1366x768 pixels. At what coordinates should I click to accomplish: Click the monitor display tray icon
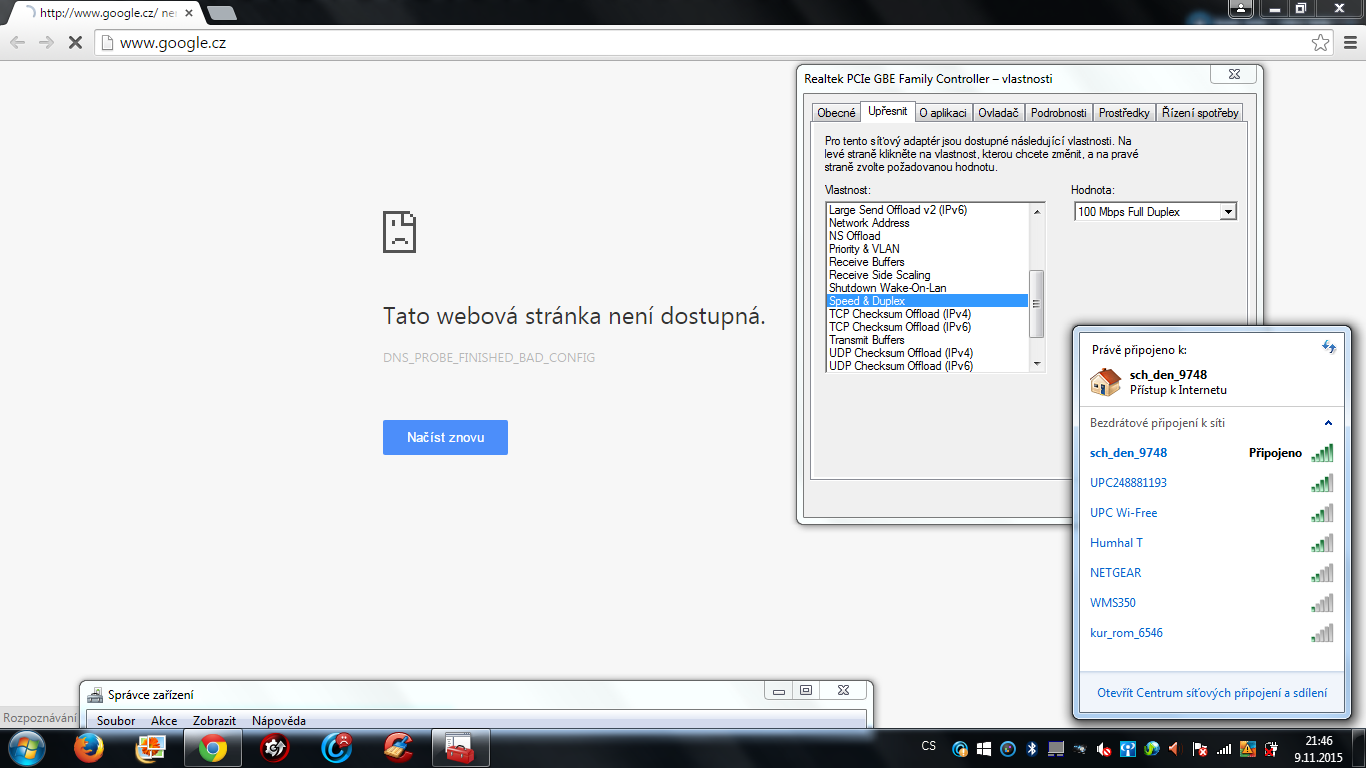1056,748
